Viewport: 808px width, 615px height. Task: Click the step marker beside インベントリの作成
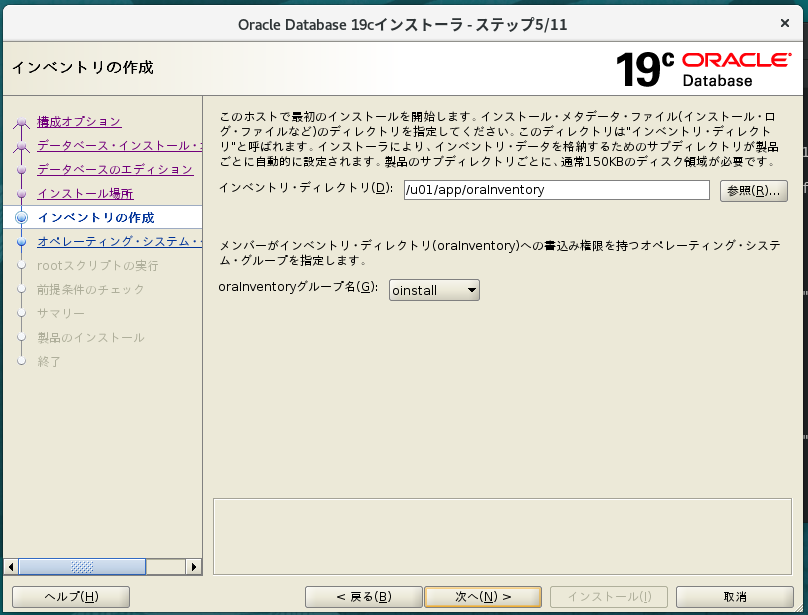click(x=21, y=218)
